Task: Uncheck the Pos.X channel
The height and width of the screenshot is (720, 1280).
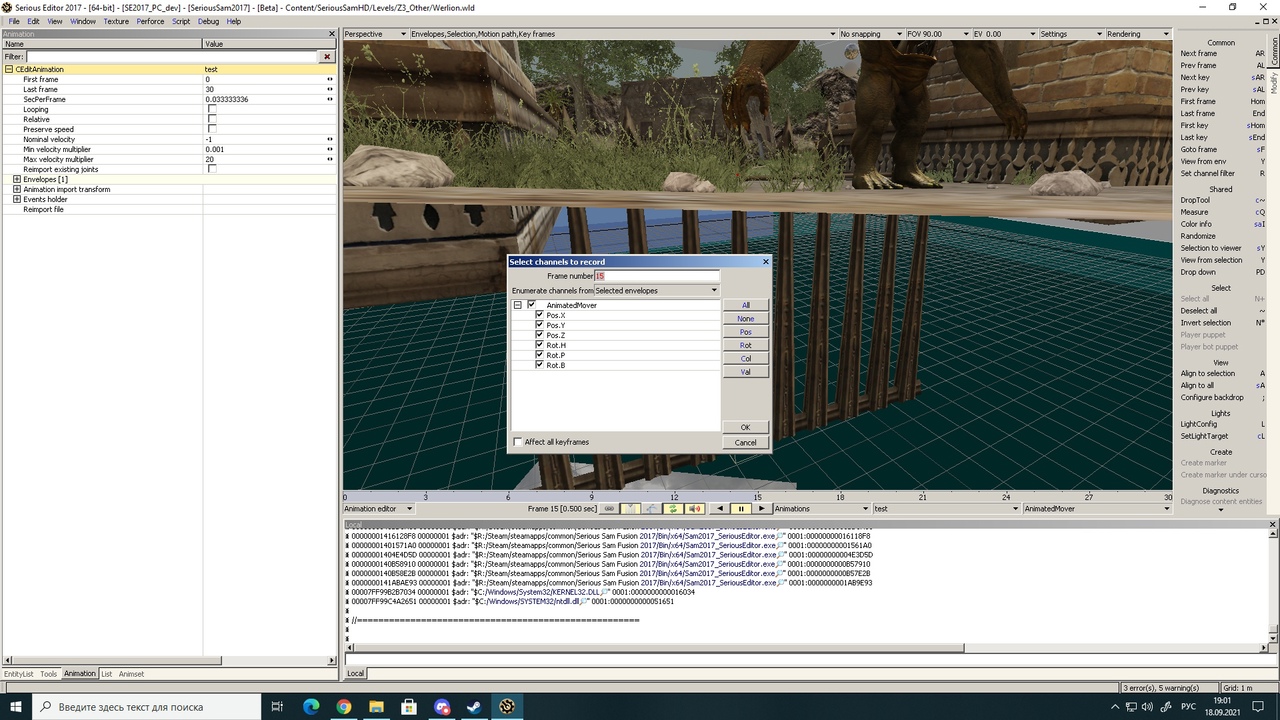Action: [x=540, y=315]
